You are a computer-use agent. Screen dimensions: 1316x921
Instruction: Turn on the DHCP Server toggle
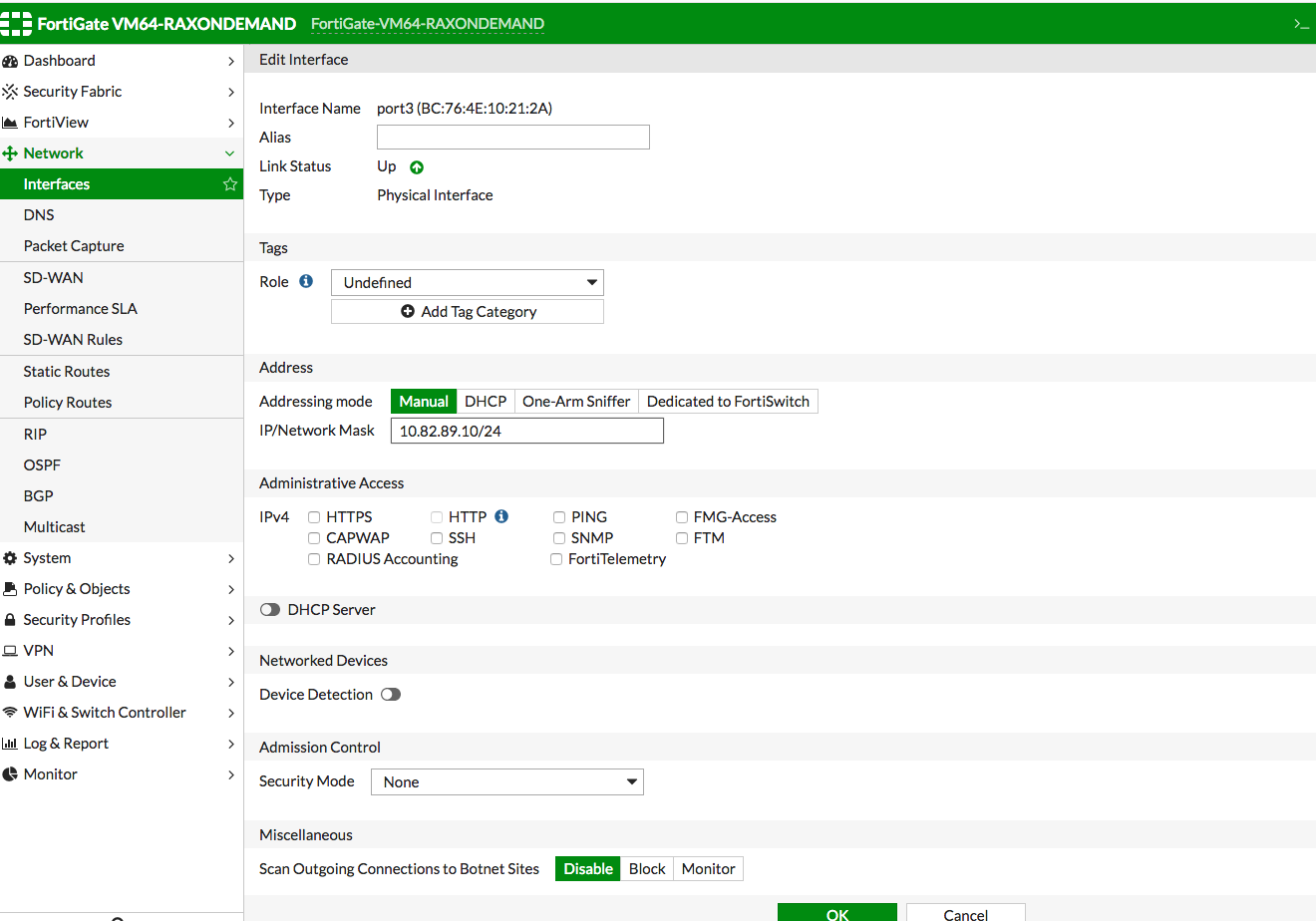click(270, 610)
